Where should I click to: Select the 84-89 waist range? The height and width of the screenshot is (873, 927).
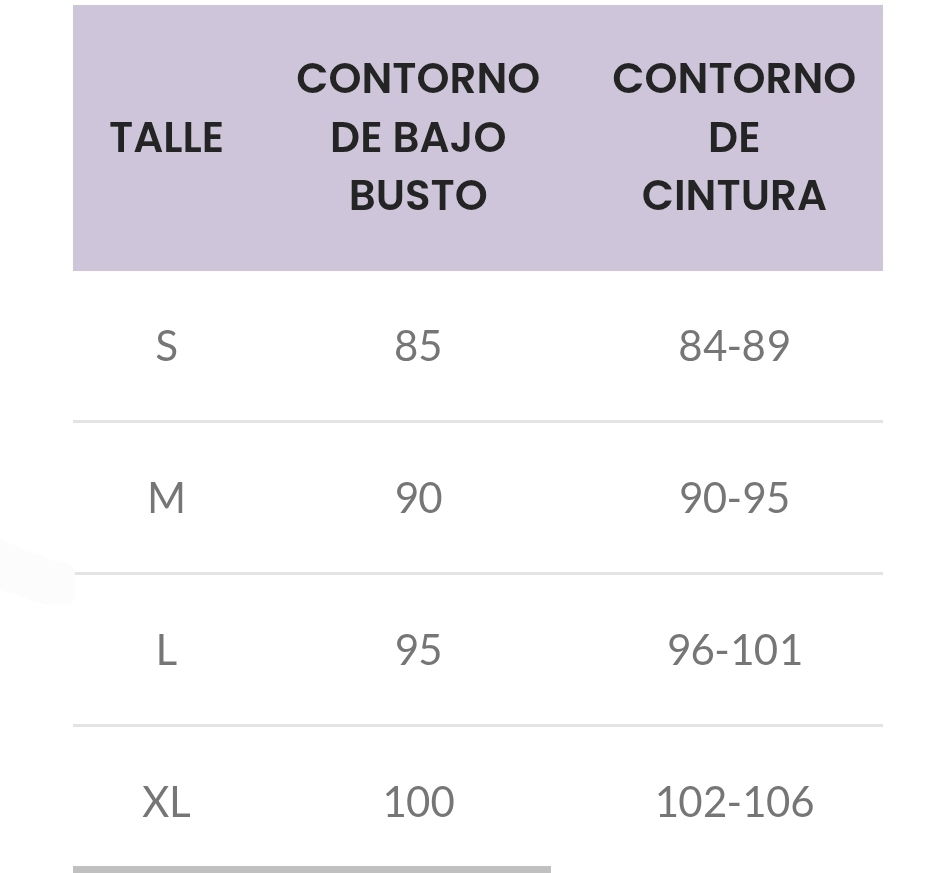(734, 346)
